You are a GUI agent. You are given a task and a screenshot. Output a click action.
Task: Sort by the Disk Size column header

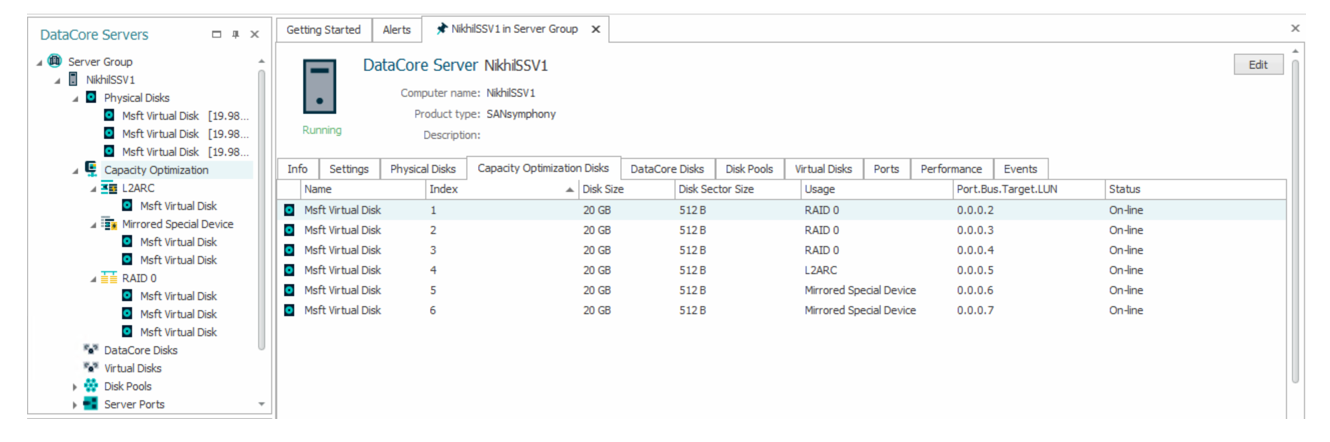(x=626, y=189)
